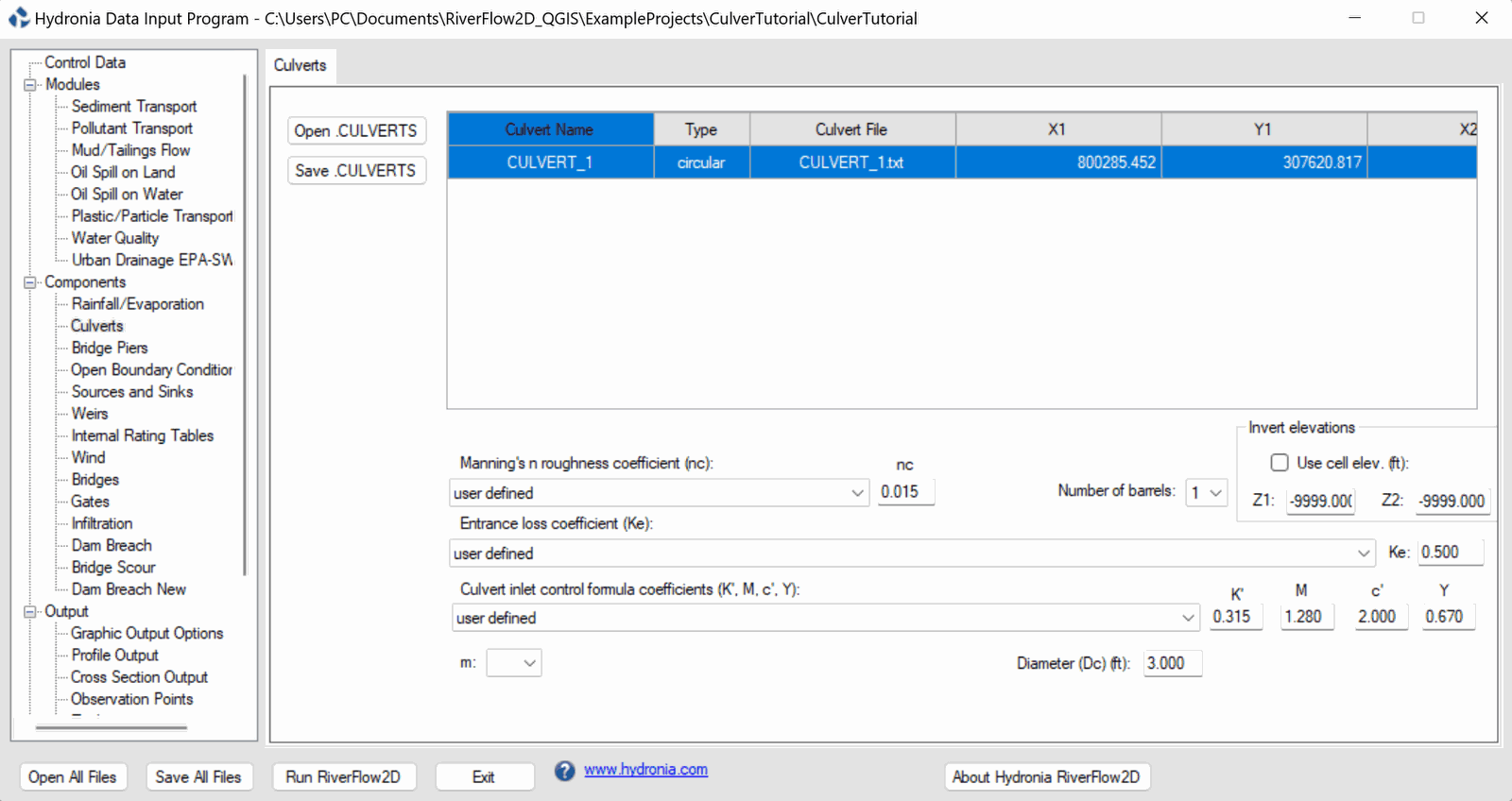
Task: Click the Diameter (Dc) input field
Action: 1172,663
